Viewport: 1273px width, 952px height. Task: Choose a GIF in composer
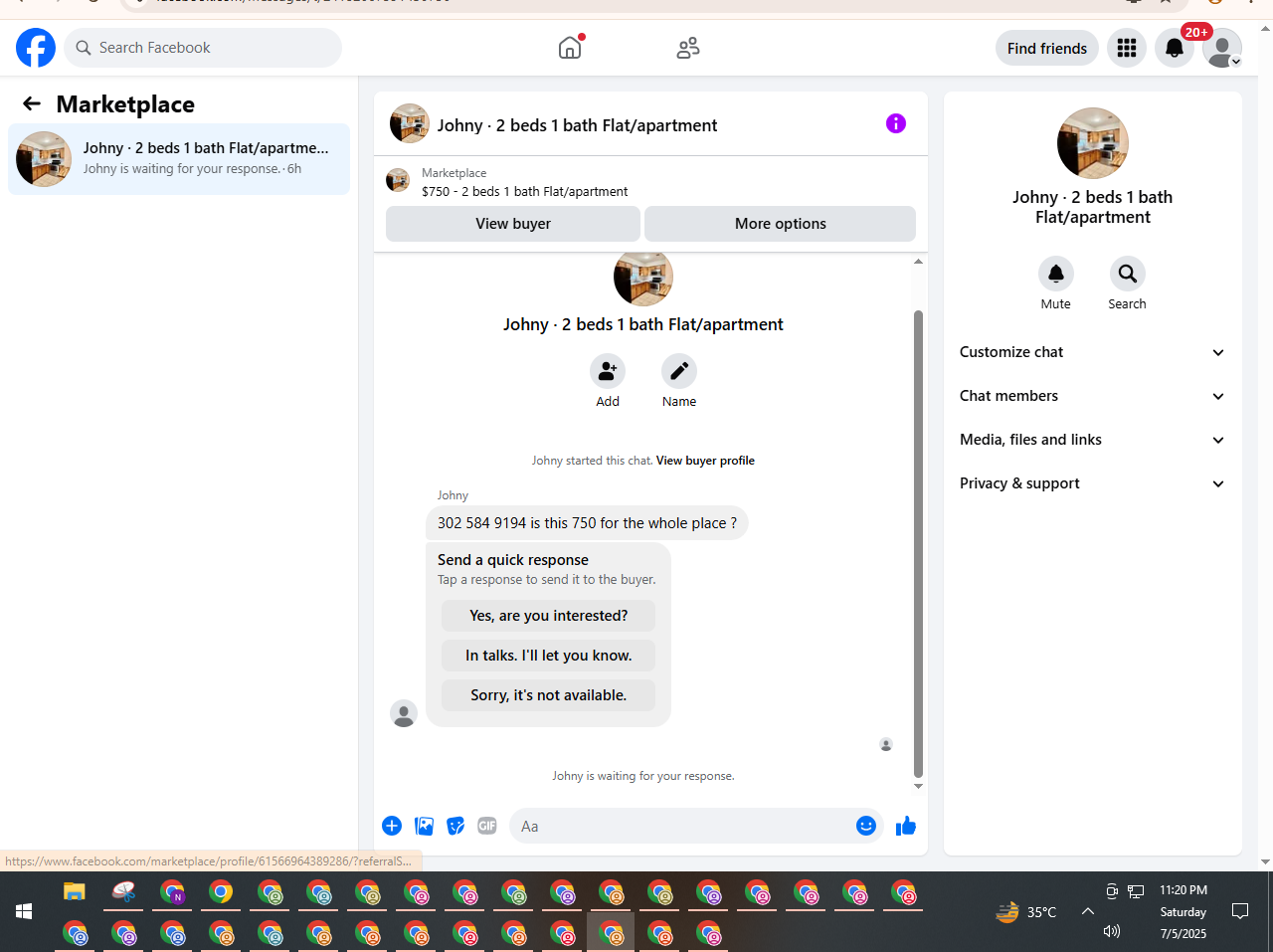click(487, 826)
